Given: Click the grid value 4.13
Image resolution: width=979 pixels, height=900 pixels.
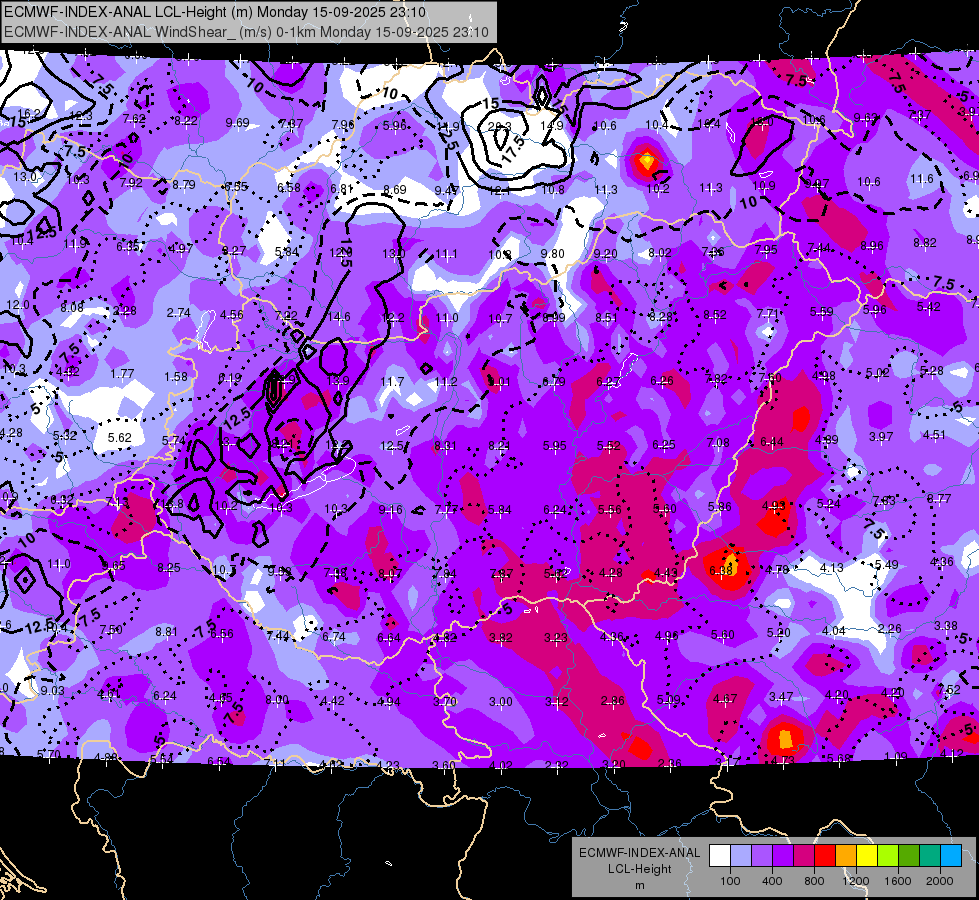Looking at the screenshot, I should [831, 567].
